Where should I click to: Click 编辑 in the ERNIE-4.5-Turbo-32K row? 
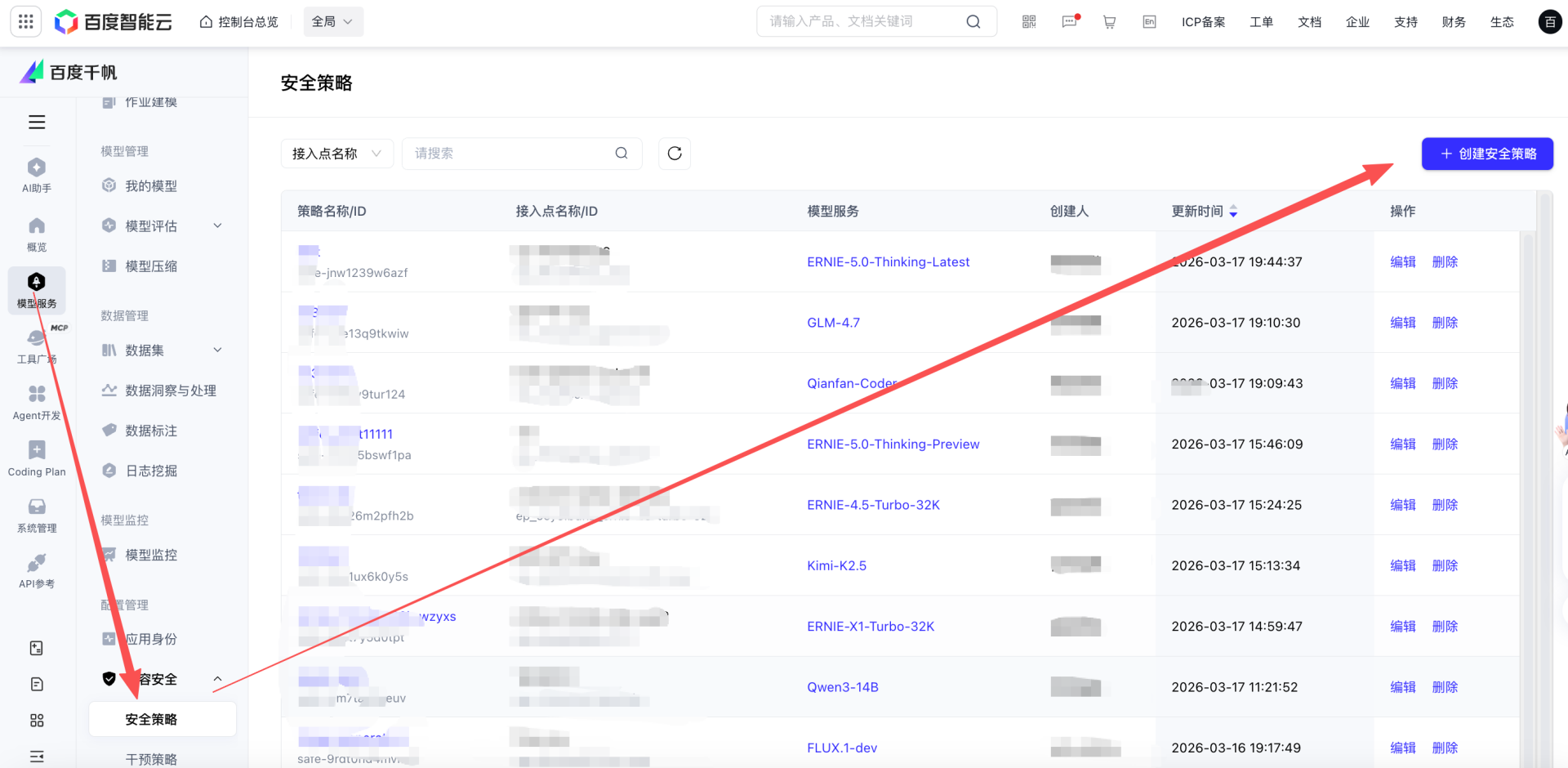tap(1403, 505)
